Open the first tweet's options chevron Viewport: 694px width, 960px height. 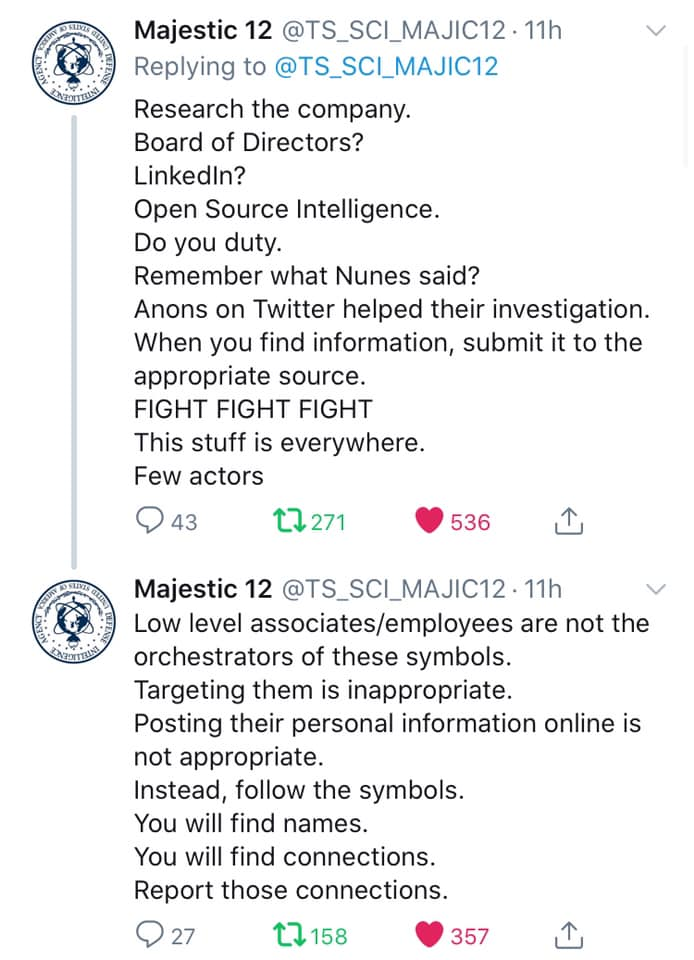pos(655,31)
